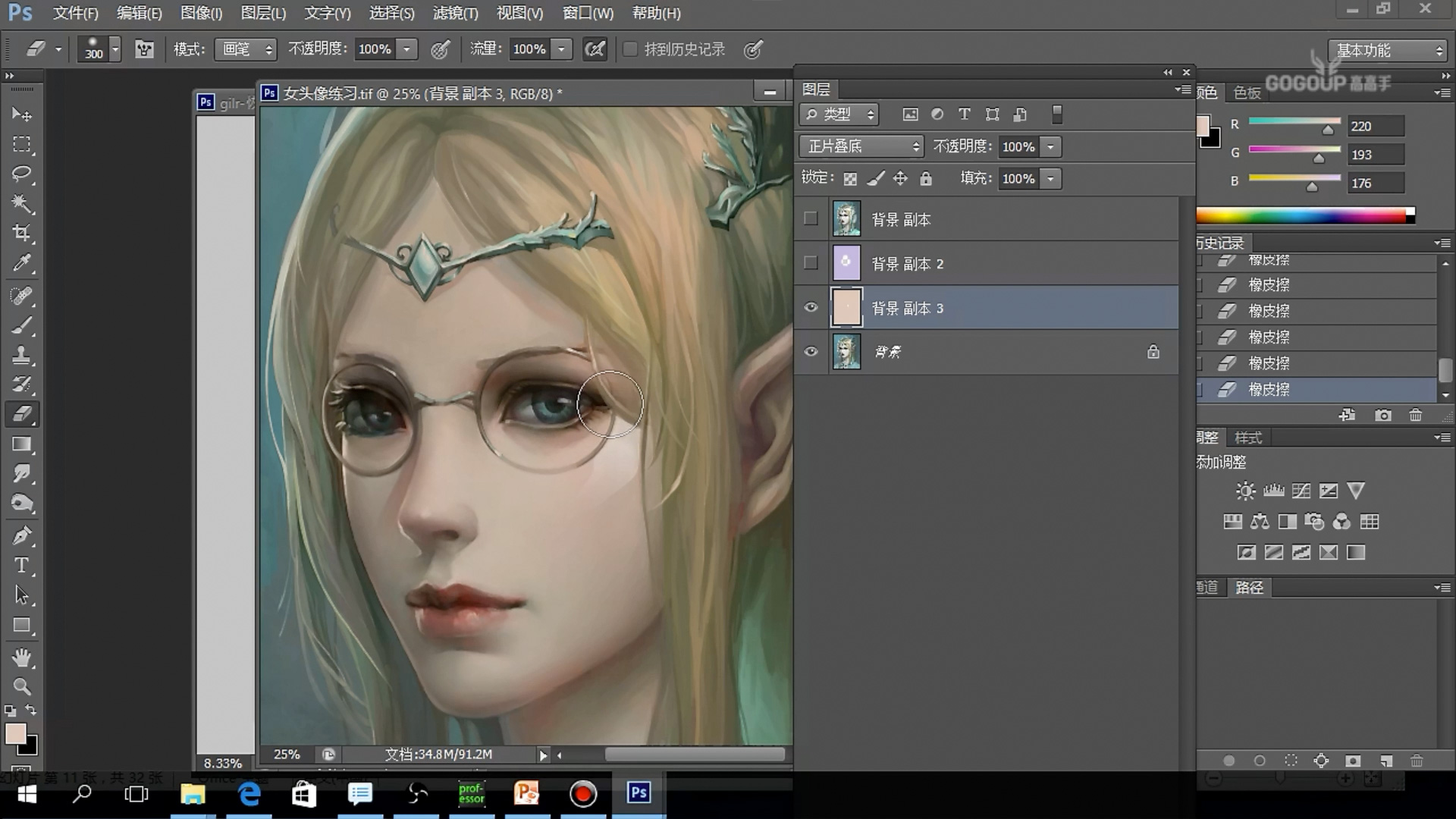Screen dimensions: 1456x819
Task: Toggle lock all for layer
Action: tap(925, 178)
